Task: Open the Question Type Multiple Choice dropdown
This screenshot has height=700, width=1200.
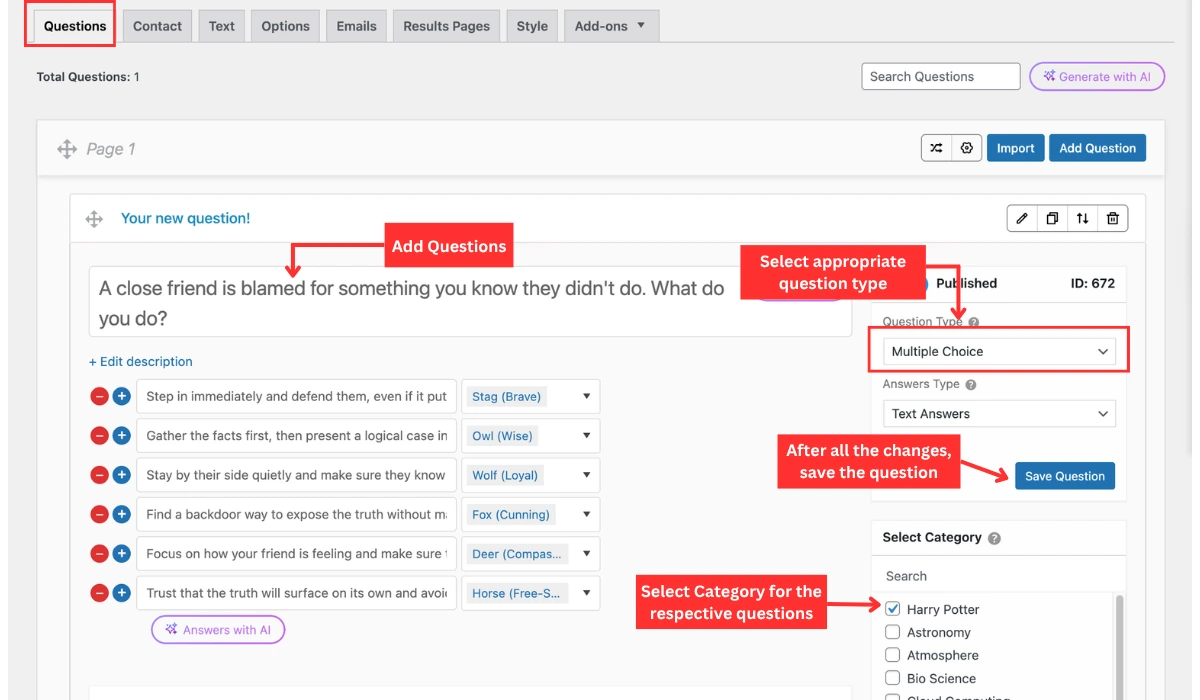Action: [999, 352]
